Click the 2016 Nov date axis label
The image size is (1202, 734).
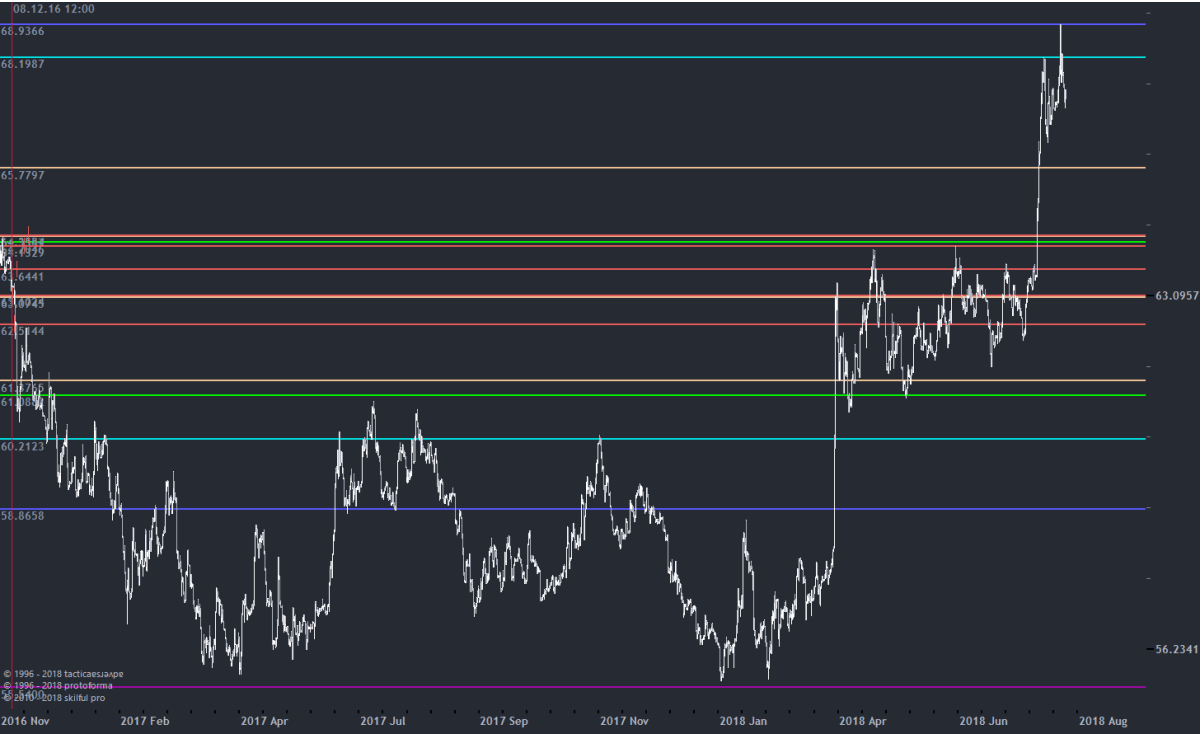pyautogui.click(x=25, y=720)
